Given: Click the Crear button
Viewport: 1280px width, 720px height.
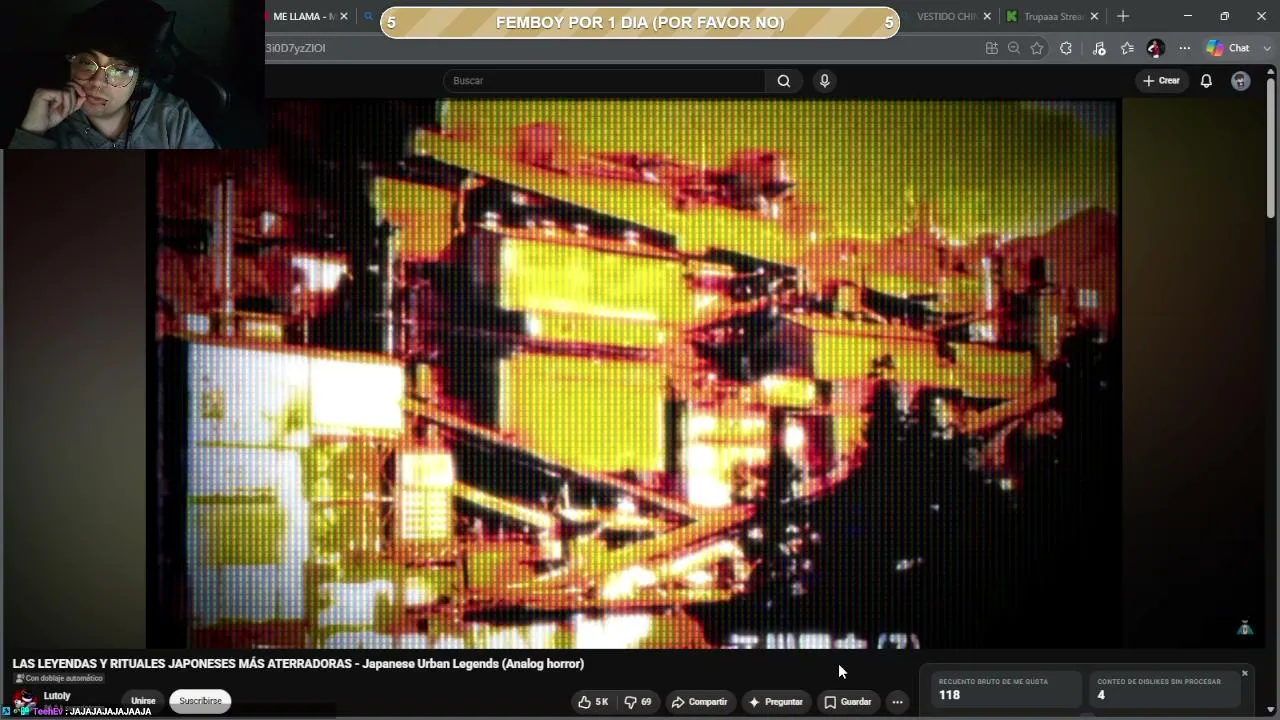Looking at the screenshot, I should pyautogui.click(x=1161, y=81).
